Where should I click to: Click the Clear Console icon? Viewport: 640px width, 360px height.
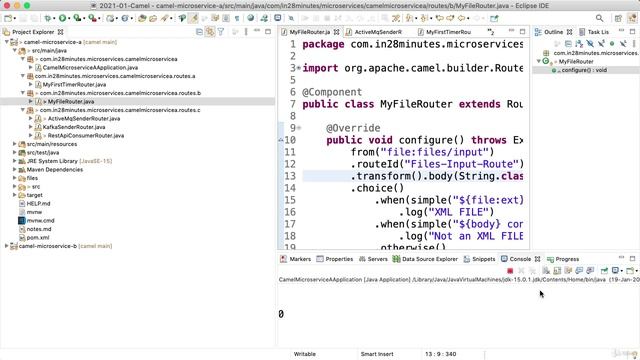click(x=546, y=271)
